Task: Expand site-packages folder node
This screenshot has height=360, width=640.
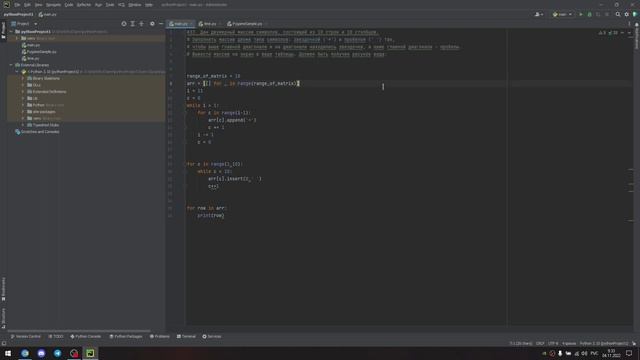Action: (x=23, y=111)
